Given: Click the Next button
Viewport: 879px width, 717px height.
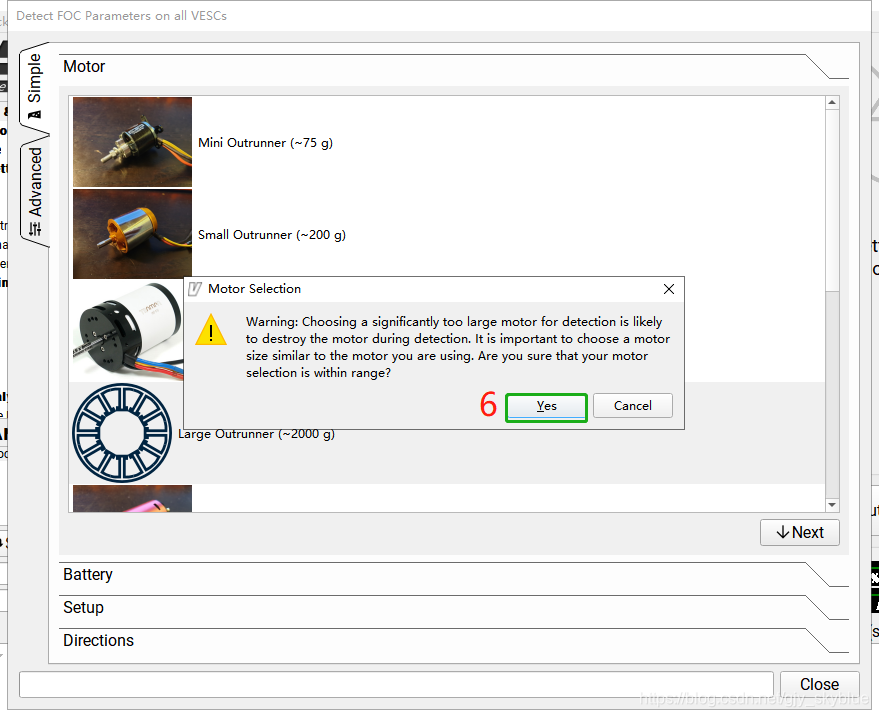Looking at the screenshot, I should (799, 532).
